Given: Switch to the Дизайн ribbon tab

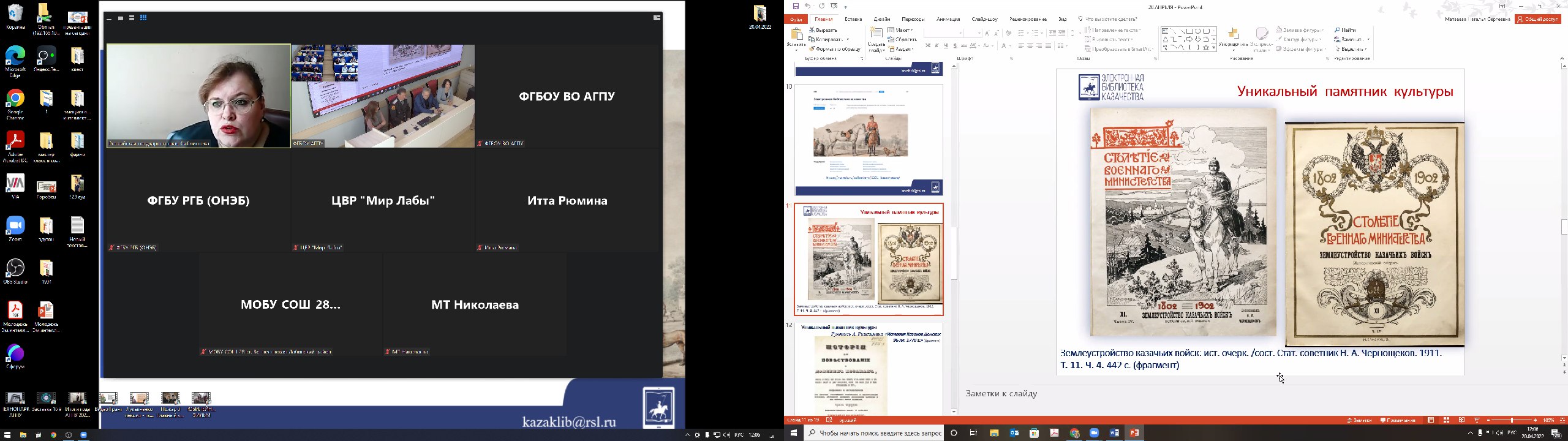Looking at the screenshot, I should [x=882, y=19].
